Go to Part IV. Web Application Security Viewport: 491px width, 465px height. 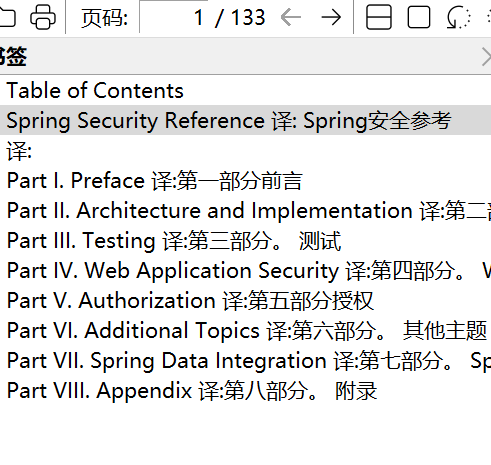tap(249, 271)
